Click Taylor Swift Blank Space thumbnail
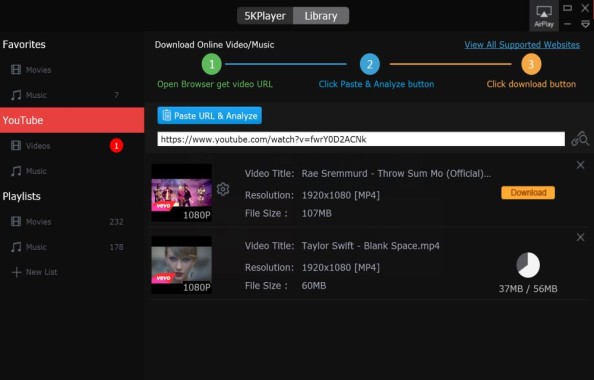This screenshot has width=594, height=380. point(181,265)
